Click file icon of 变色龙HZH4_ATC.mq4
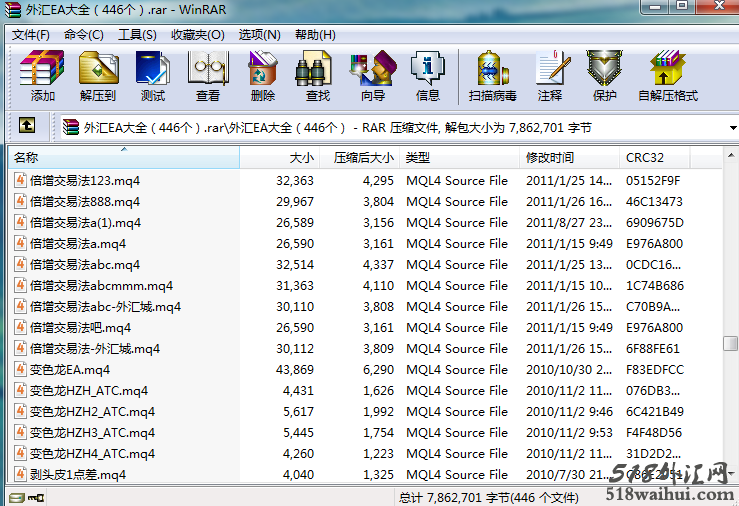This screenshot has width=739, height=506. pyautogui.click(x=20, y=453)
